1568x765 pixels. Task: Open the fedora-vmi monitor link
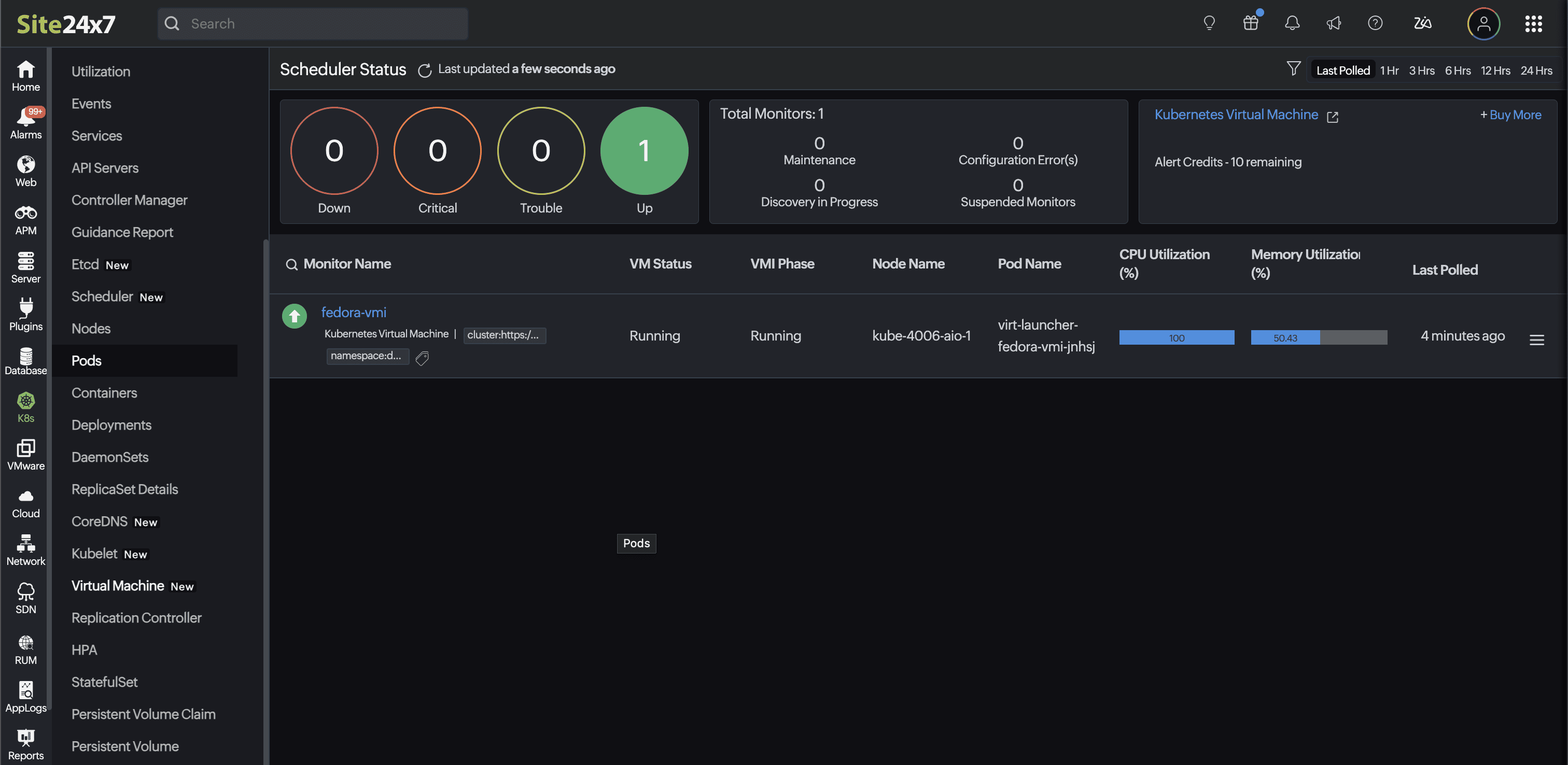pyautogui.click(x=354, y=312)
